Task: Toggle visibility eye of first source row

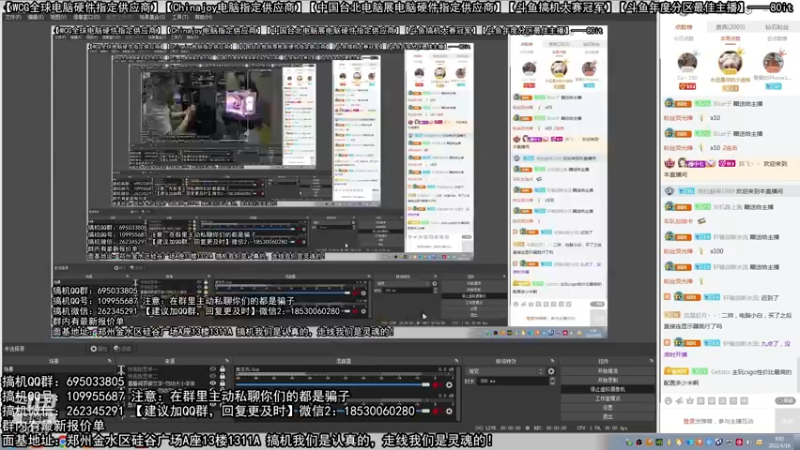Action: (x=213, y=369)
